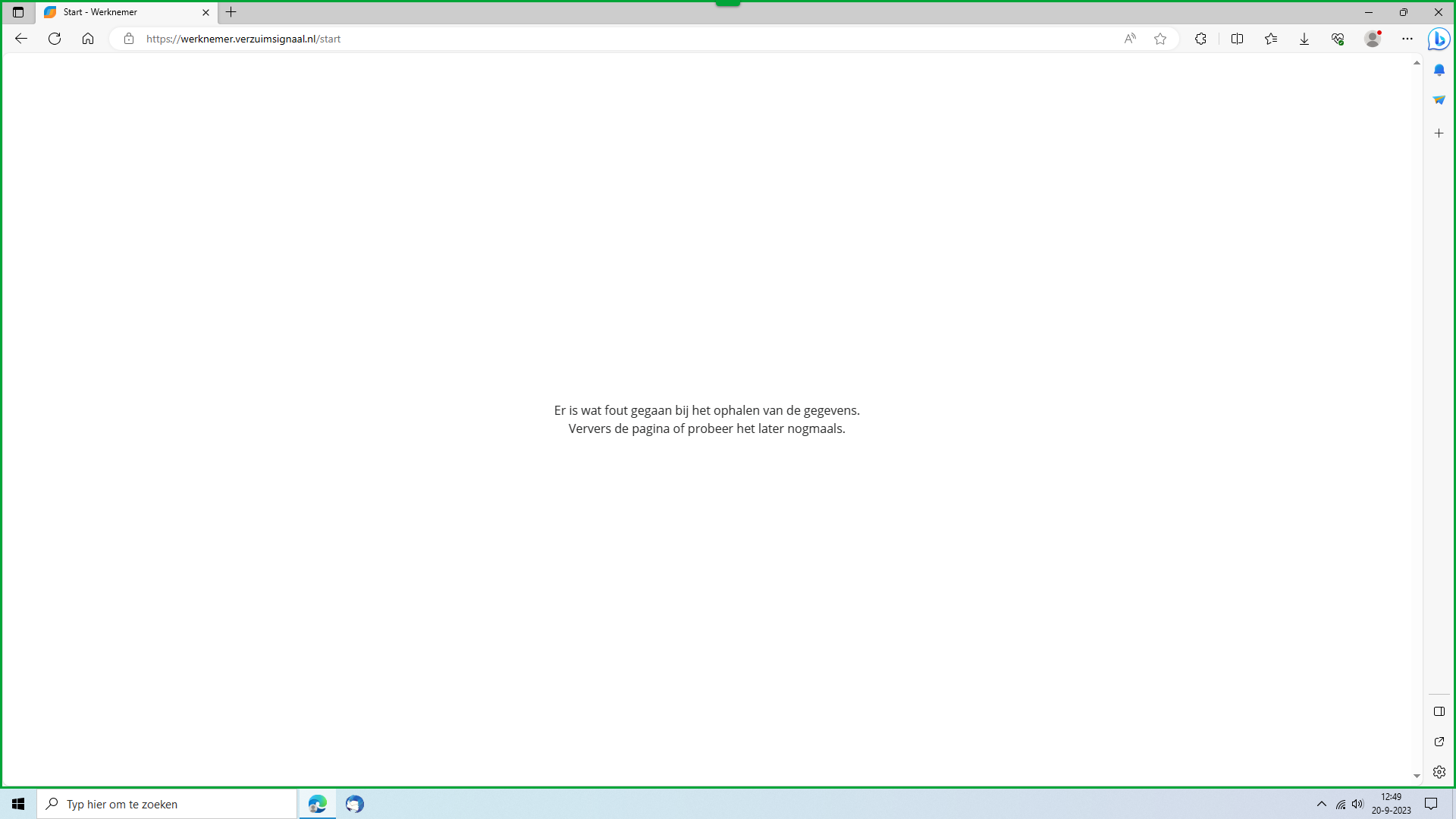Image resolution: width=1456 pixels, height=819 pixels.
Task: Toggle split screen view
Action: click(1237, 39)
